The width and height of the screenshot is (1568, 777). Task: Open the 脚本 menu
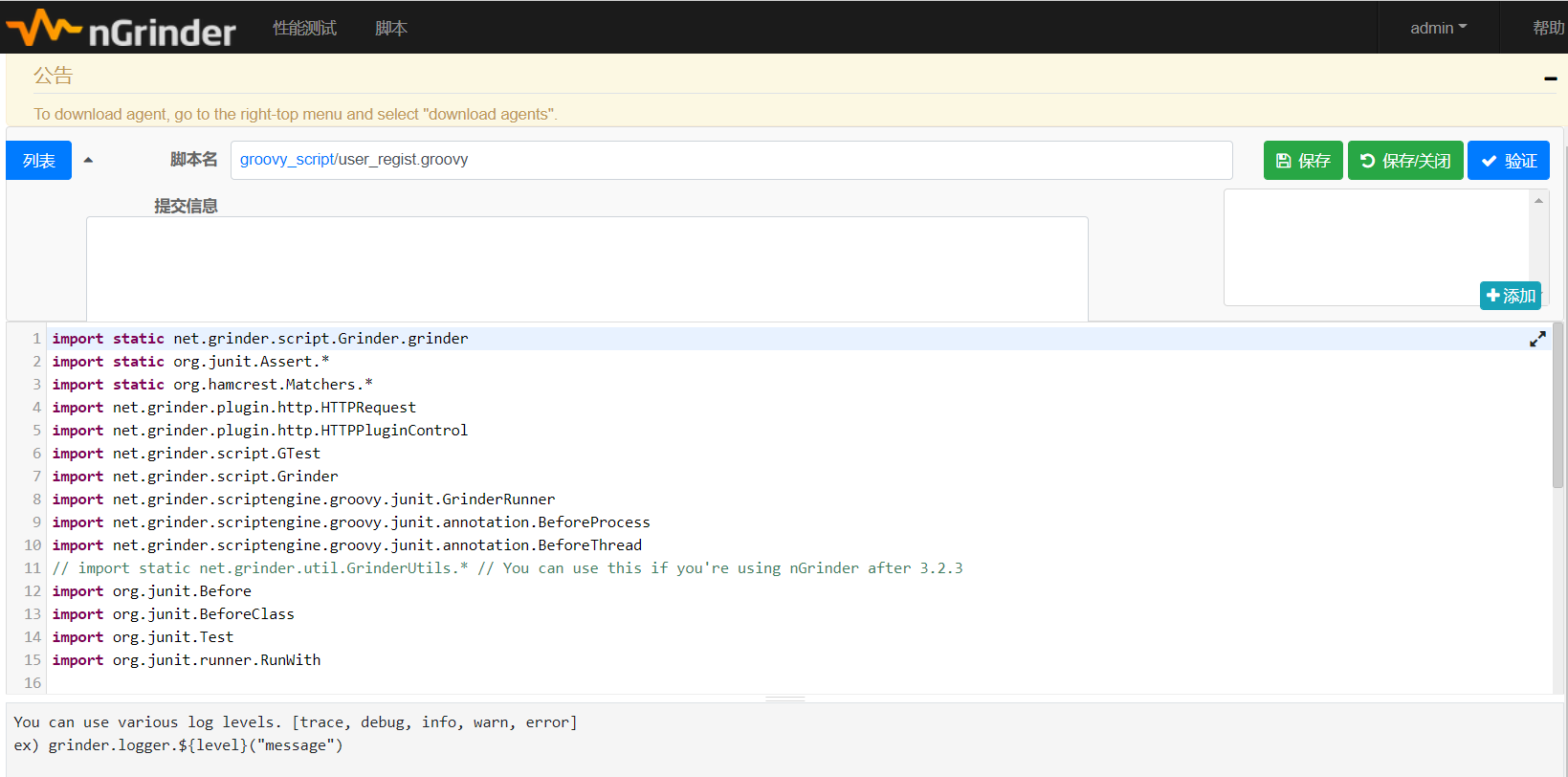pyautogui.click(x=390, y=28)
